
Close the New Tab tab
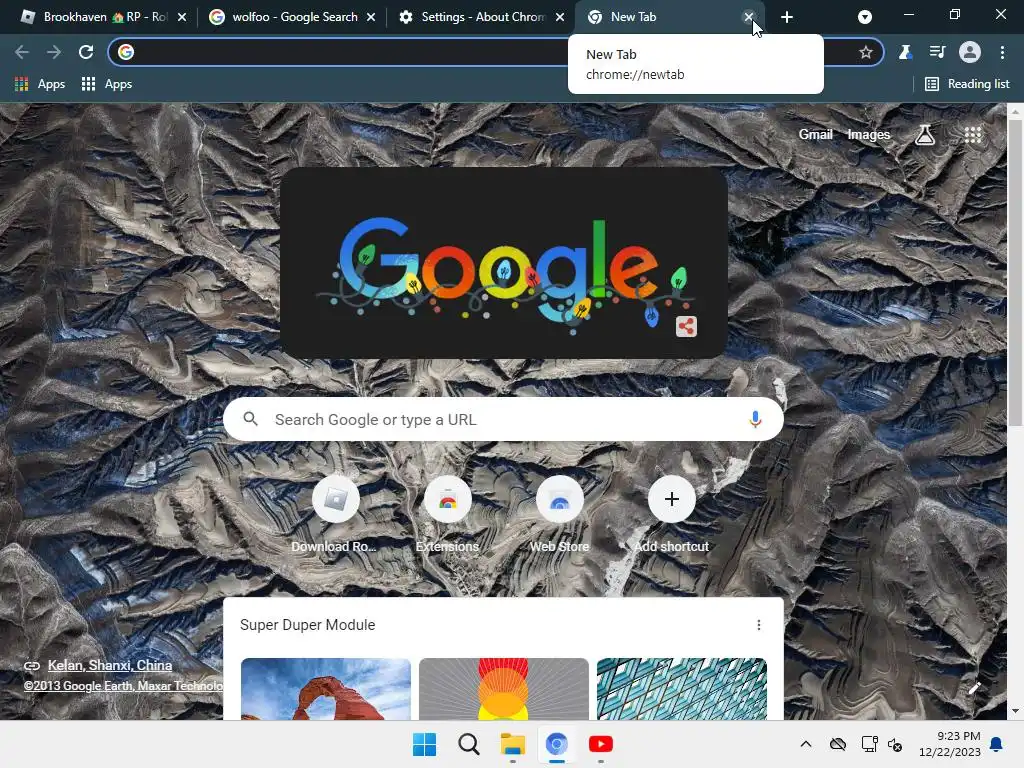pyautogui.click(x=748, y=17)
